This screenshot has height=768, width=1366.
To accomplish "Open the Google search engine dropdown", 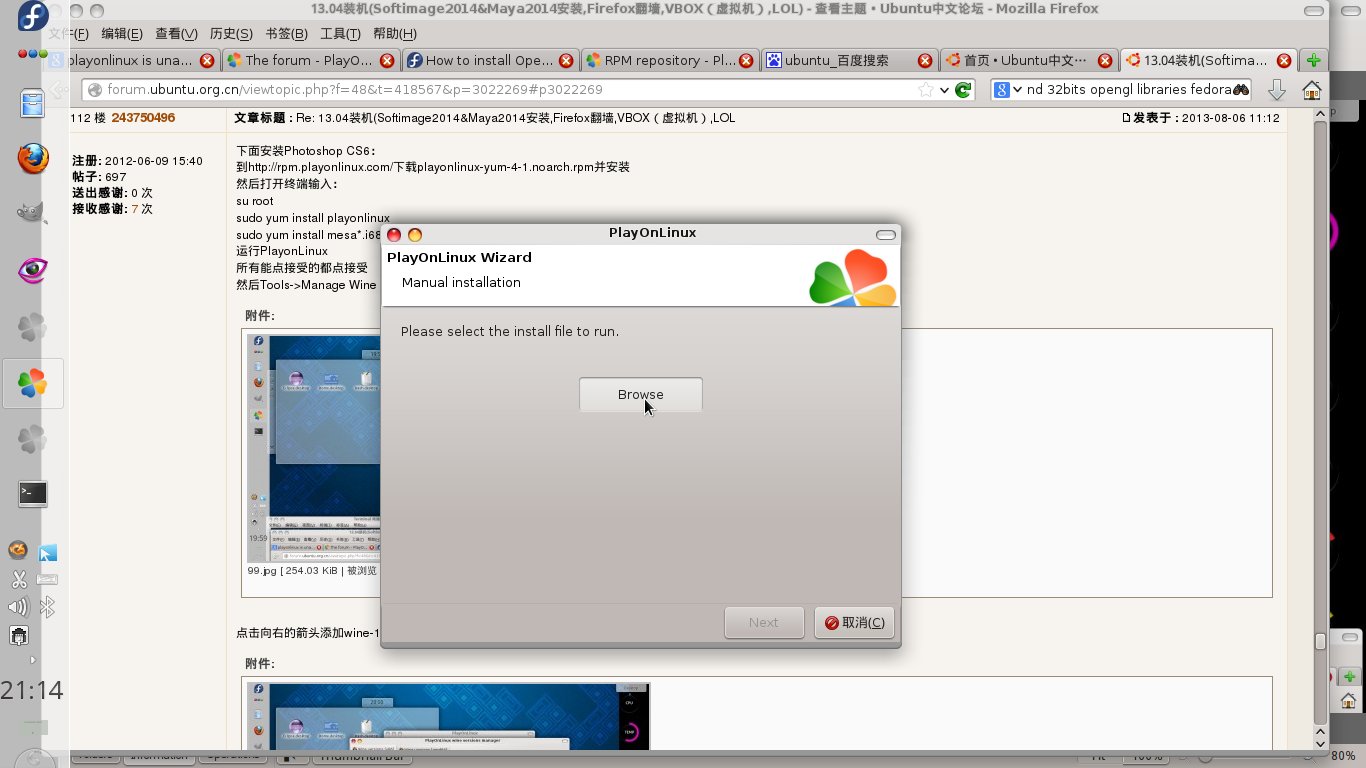I will click(x=1008, y=89).
